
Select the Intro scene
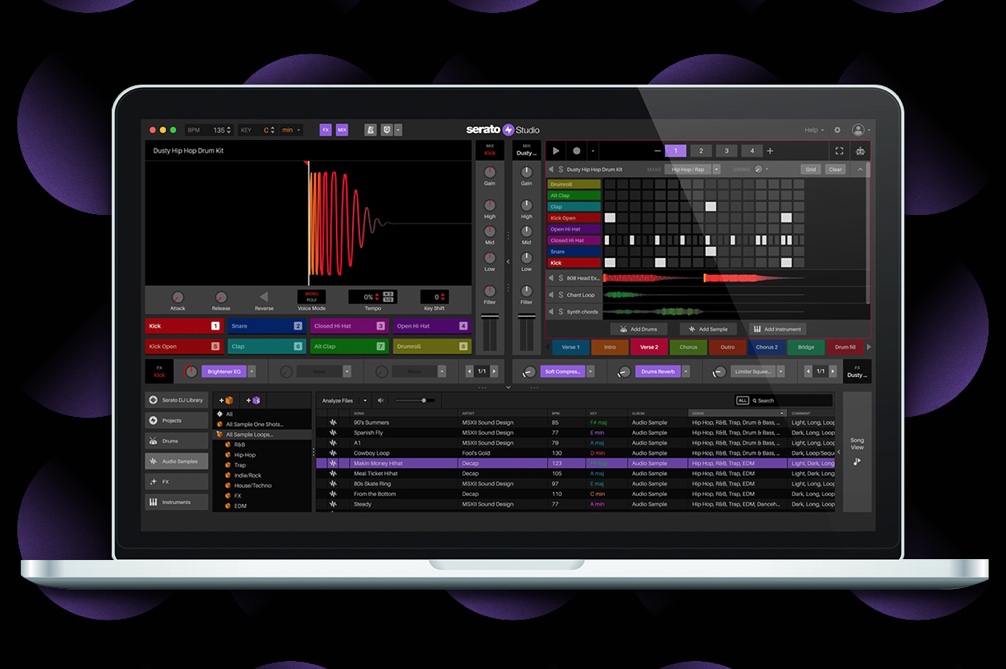pyautogui.click(x=610, y=347)
